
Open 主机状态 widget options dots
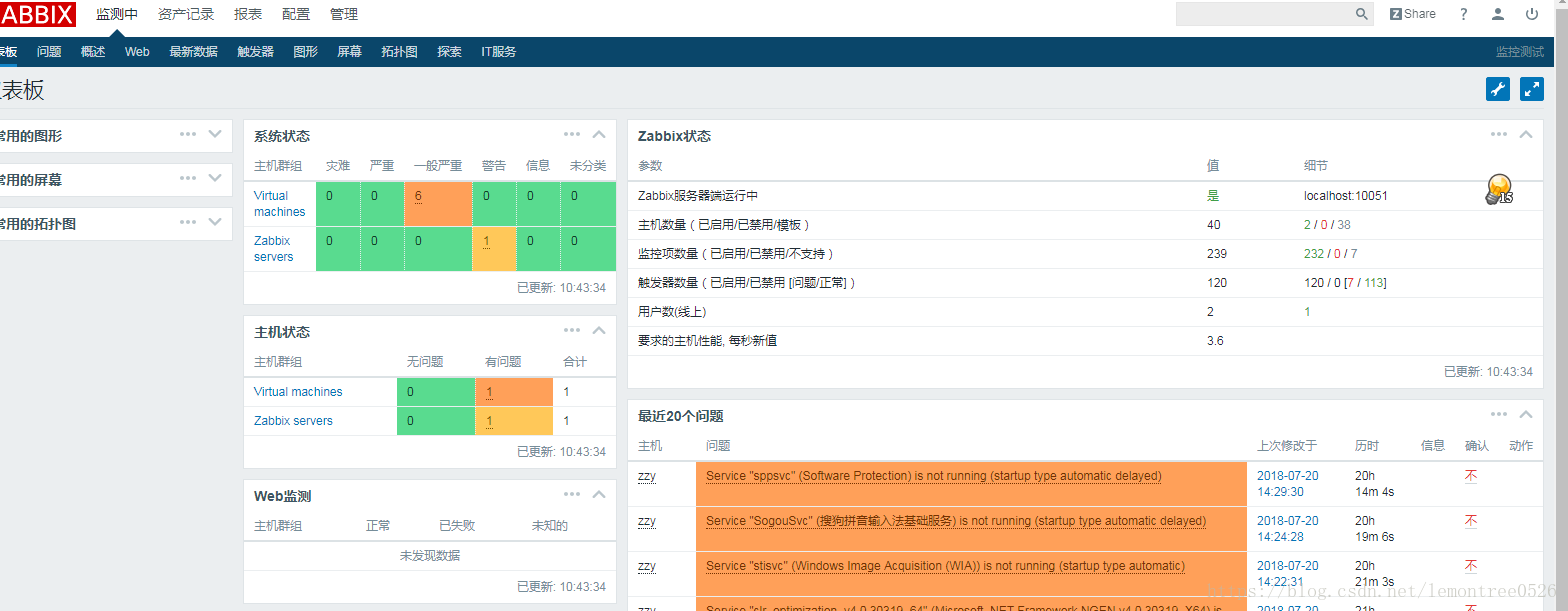point(572,330)
